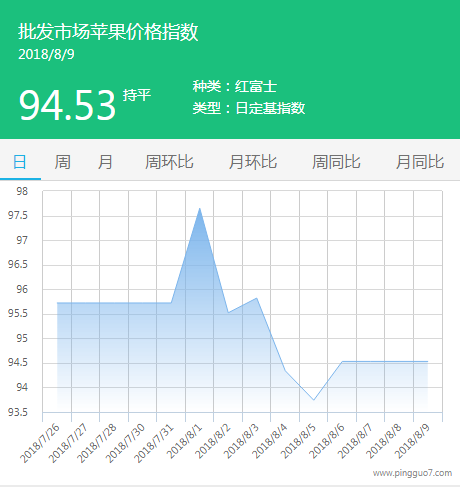The height and width of the screenshot is (487, 460).
Task: Click the index value 94.53
Action: (x=67, y=105)
